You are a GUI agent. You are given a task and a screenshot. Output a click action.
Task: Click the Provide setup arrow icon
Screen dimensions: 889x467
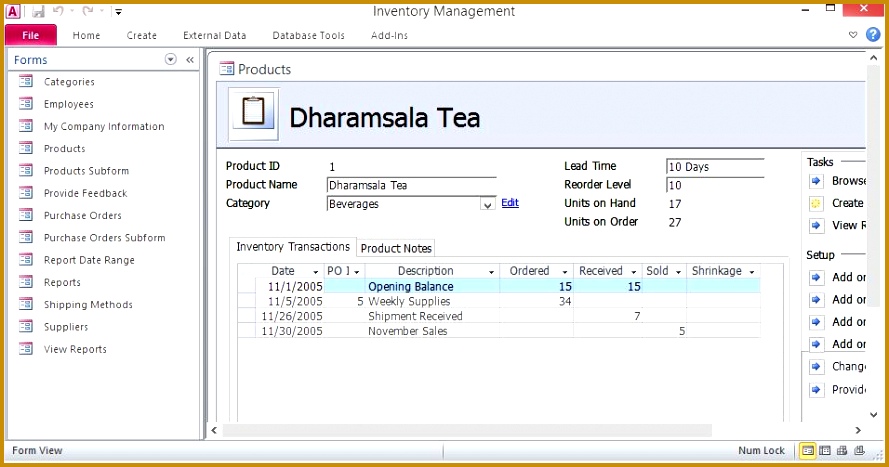click(x=816, y=389)
